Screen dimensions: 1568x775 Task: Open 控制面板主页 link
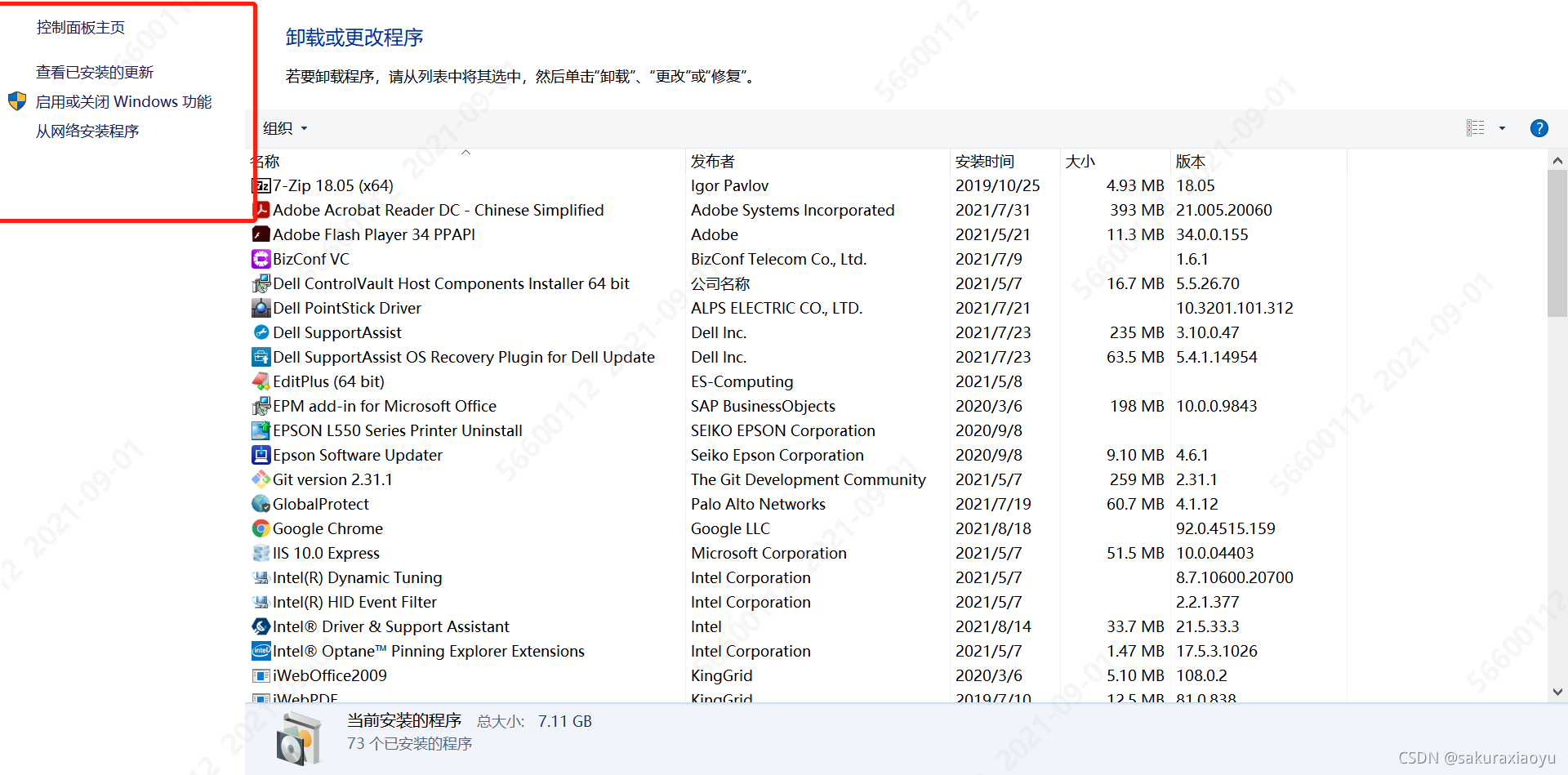[81, 28]
